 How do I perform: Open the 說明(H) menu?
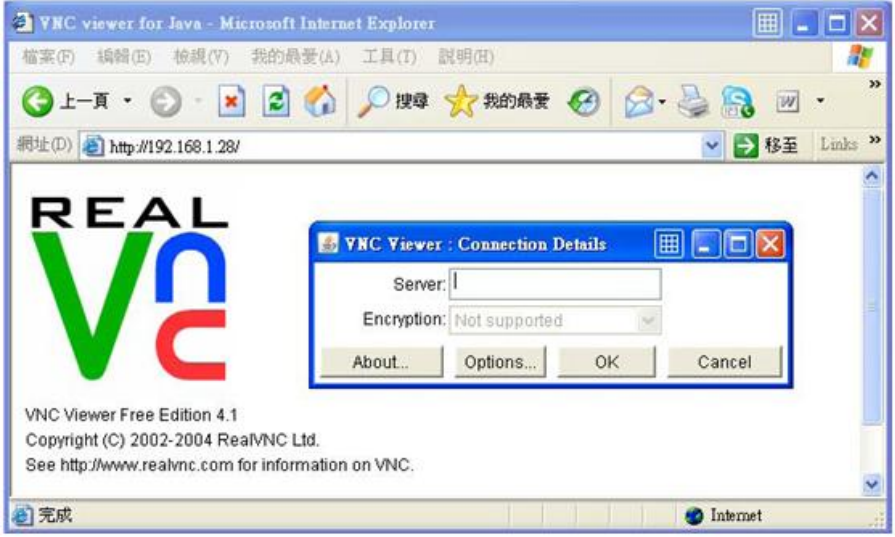pyautogui.click(x=466, y=57)
